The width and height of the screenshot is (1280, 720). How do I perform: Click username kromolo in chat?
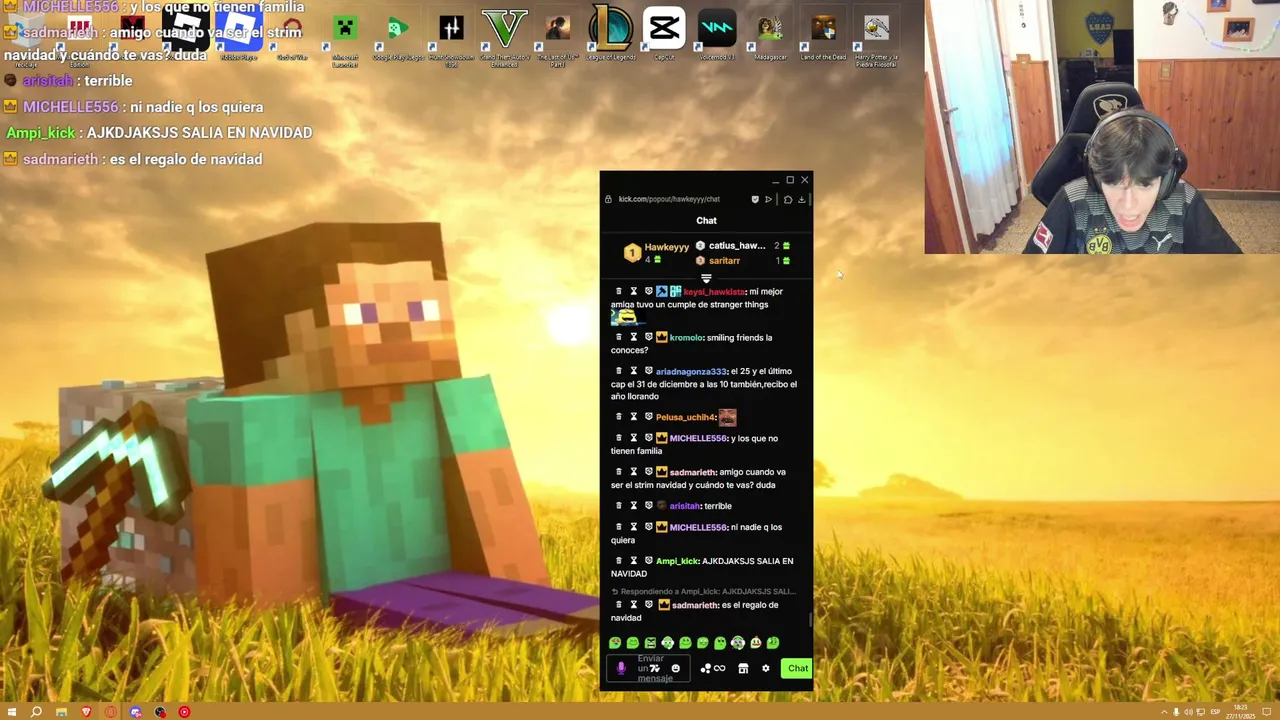coord(686,337)
